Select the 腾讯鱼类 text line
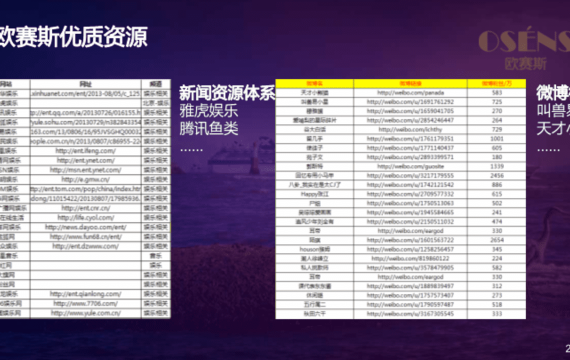 [209, 128]
